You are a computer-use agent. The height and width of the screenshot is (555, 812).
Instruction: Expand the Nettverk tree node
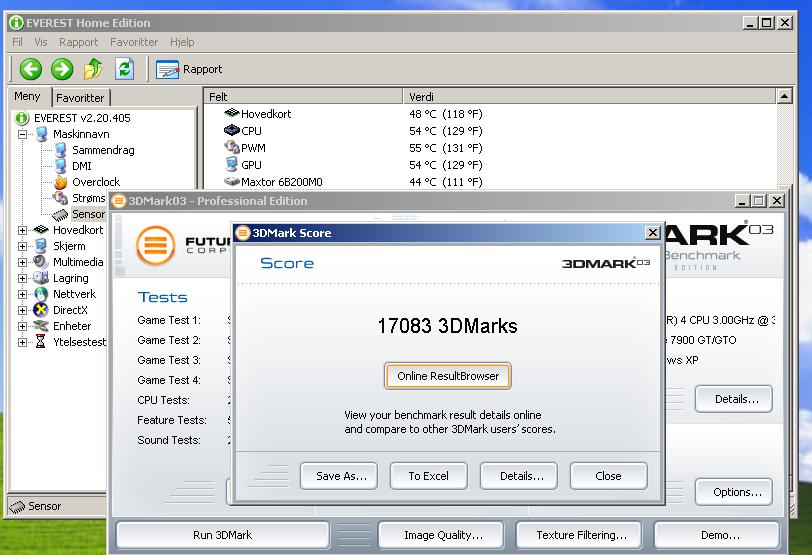22,295
